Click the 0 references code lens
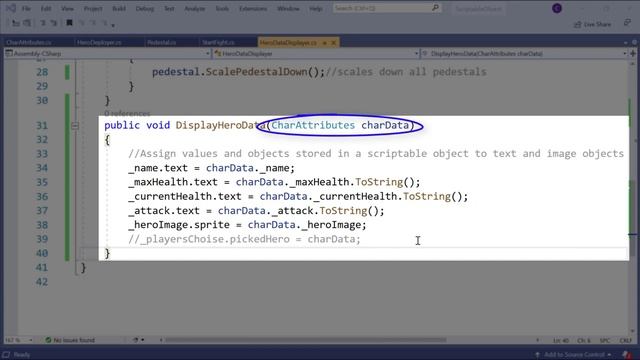Viewport: 640px width, 360px height. [127, 113]
